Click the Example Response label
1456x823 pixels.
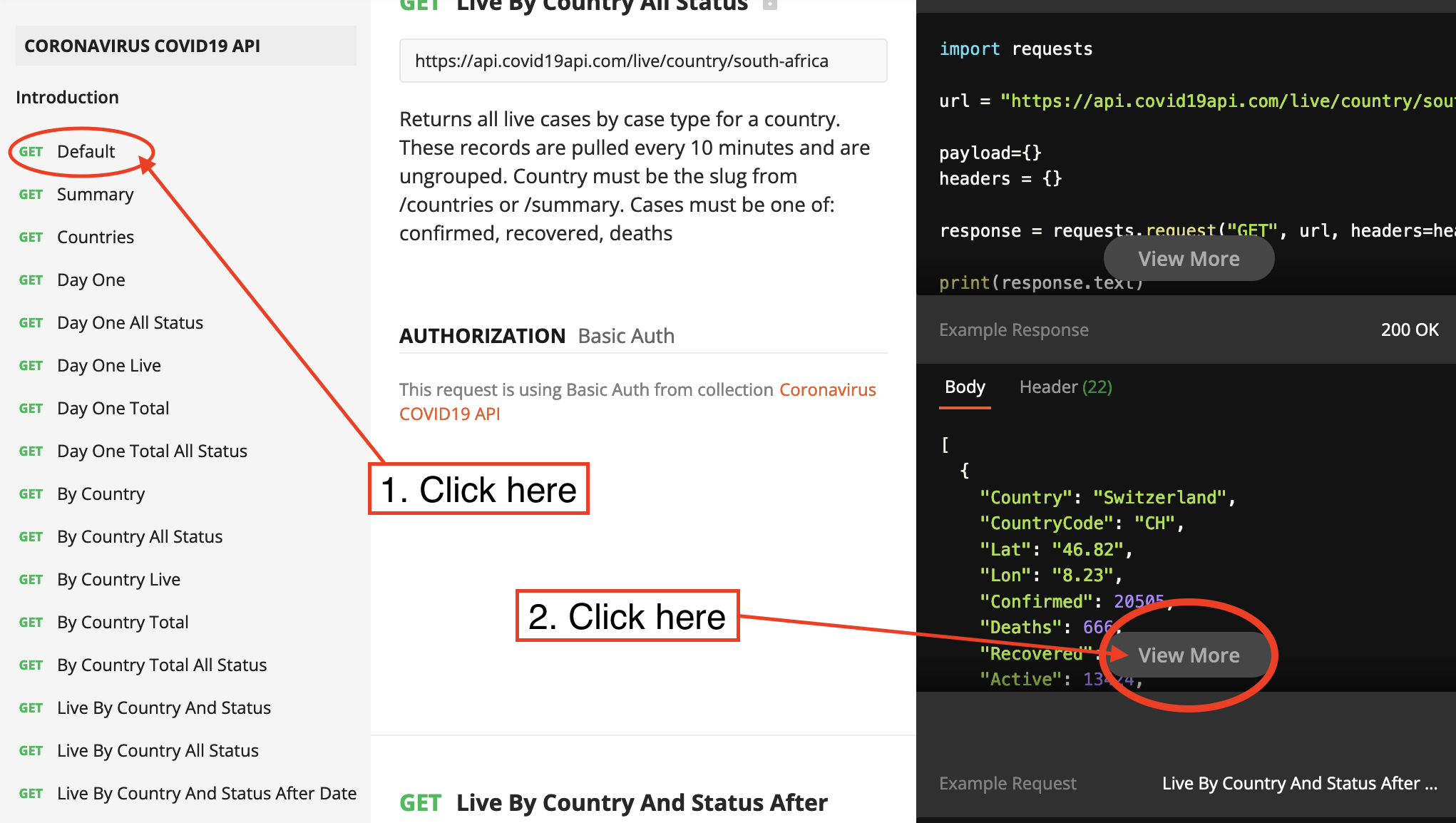1013,329
